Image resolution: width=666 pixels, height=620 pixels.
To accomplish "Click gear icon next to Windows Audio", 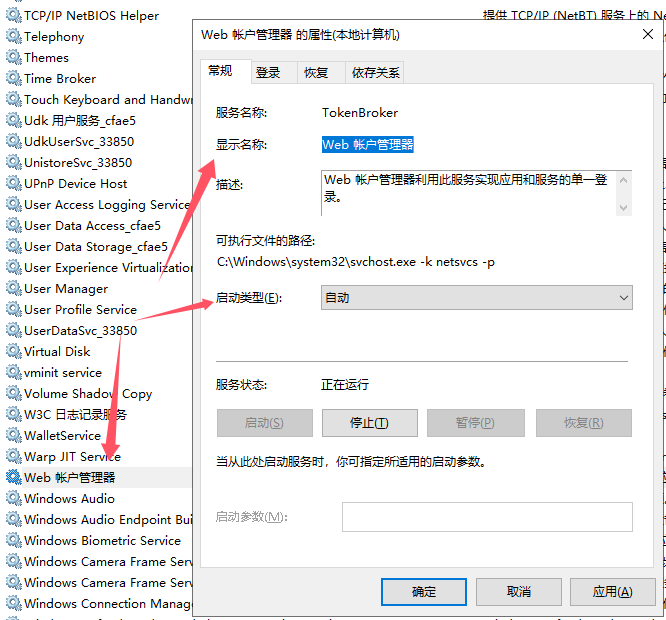I will click(13, 499).
